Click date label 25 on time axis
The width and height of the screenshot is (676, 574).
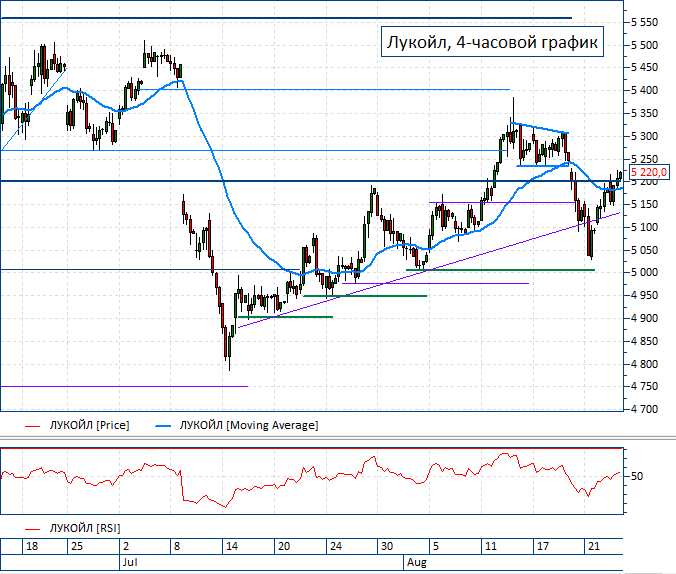pyautogui.click(x=77, y=546)
